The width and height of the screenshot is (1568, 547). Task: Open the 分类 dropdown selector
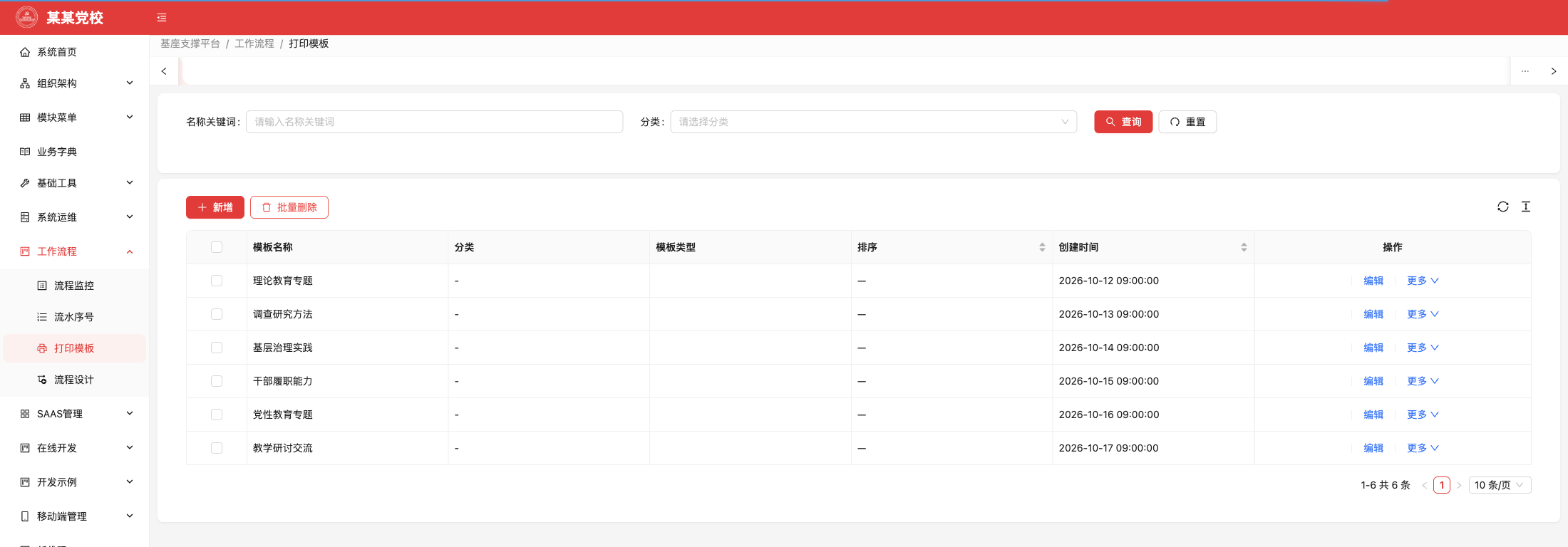pos(873,122)
